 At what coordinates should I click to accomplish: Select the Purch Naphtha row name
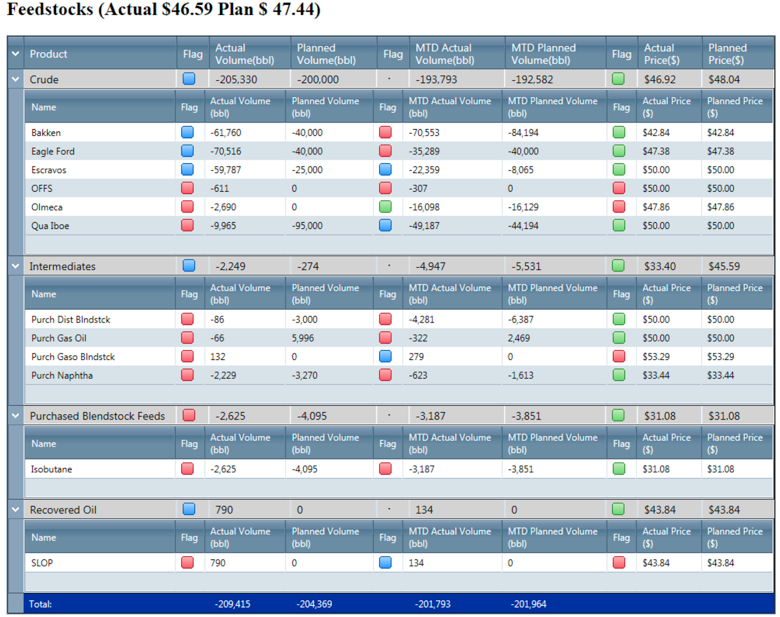pos(62,376)
